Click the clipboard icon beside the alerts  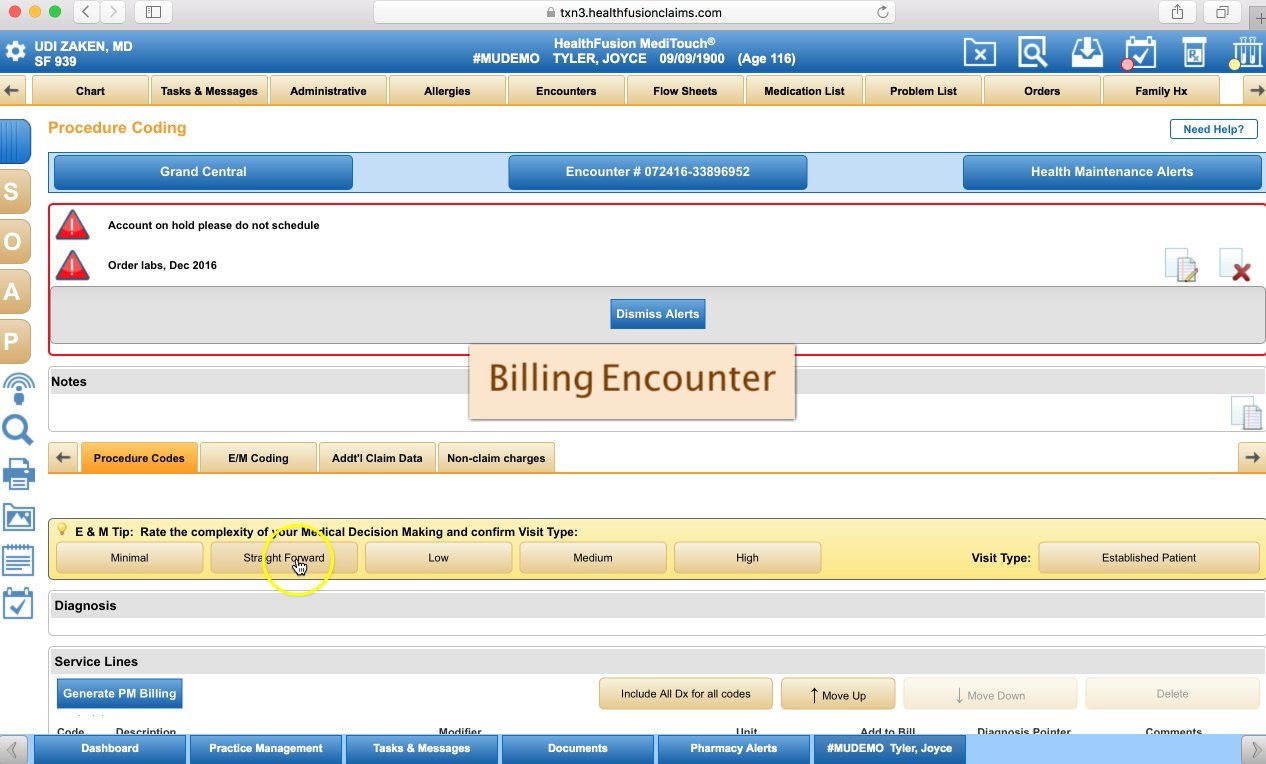(1182, 264)
